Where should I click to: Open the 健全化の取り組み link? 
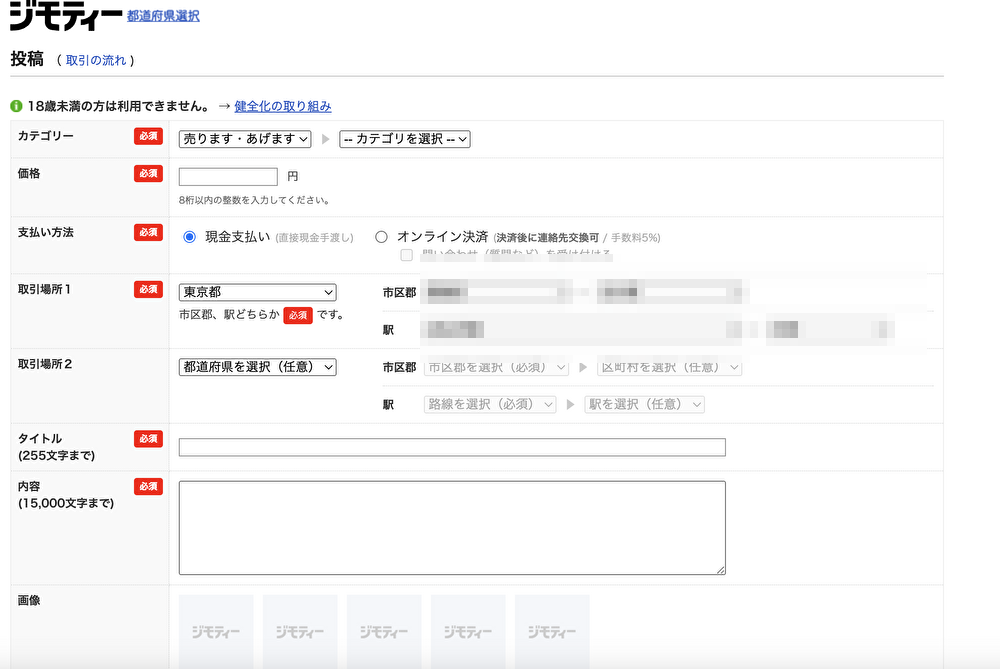point(283,106)
